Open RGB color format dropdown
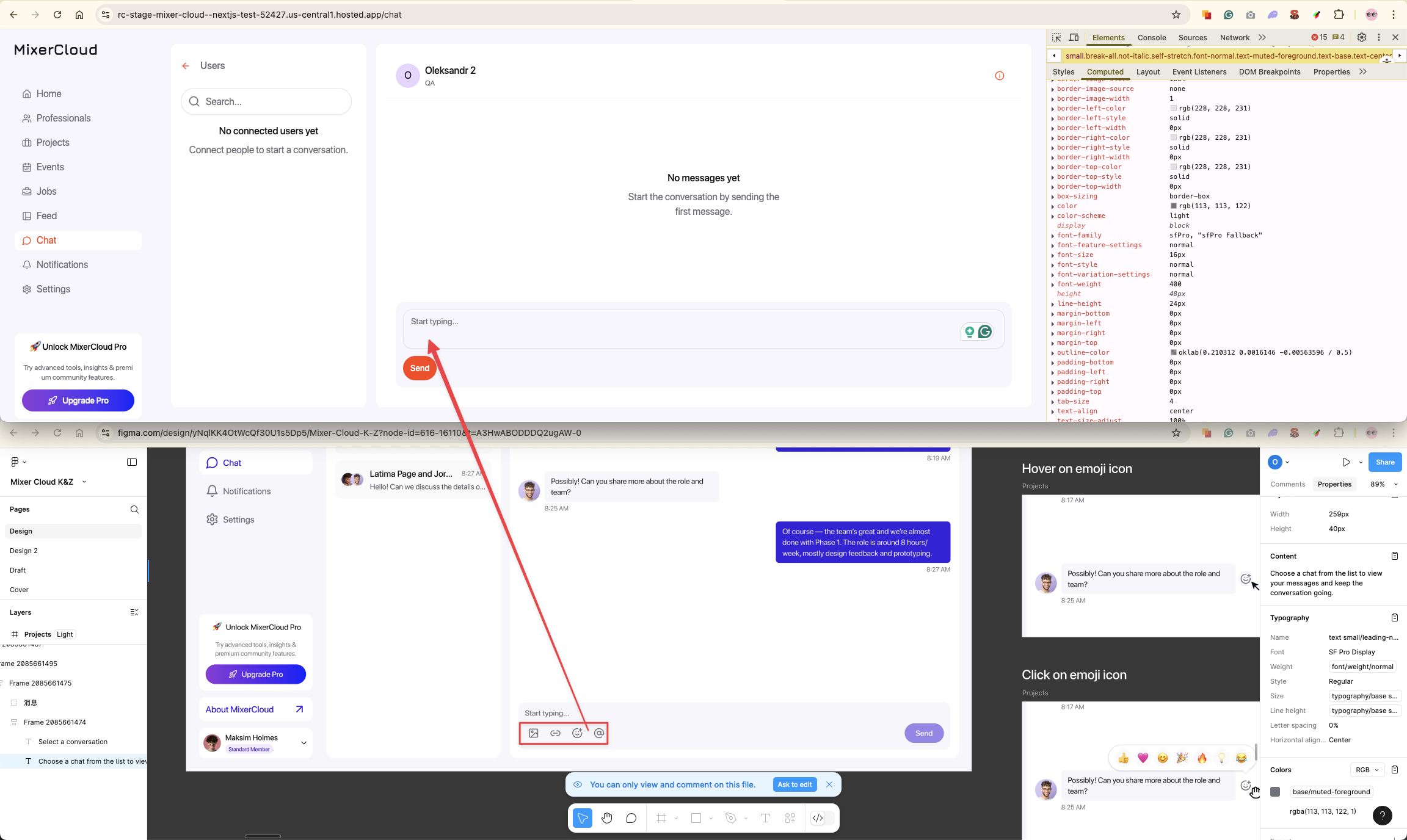This screenshot has height=840, width=1407. click(1367, 770)
